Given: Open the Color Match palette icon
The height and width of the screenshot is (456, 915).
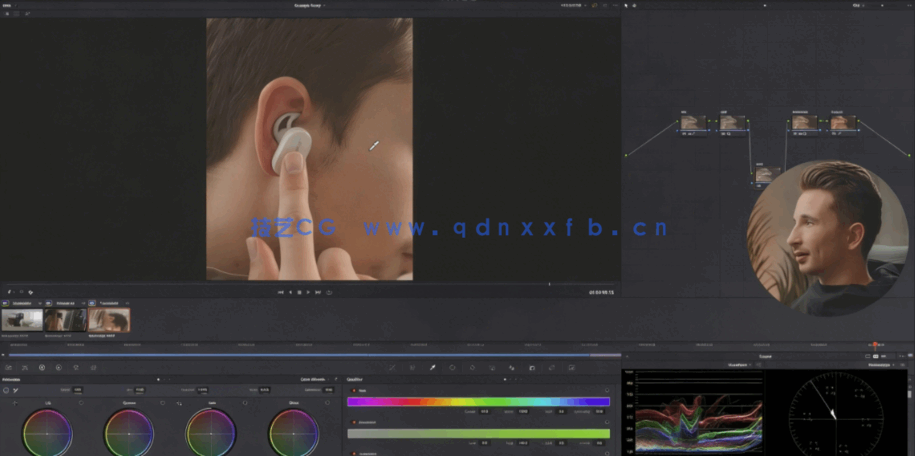Looking at the screenshot, I should (x=25, y=368).
